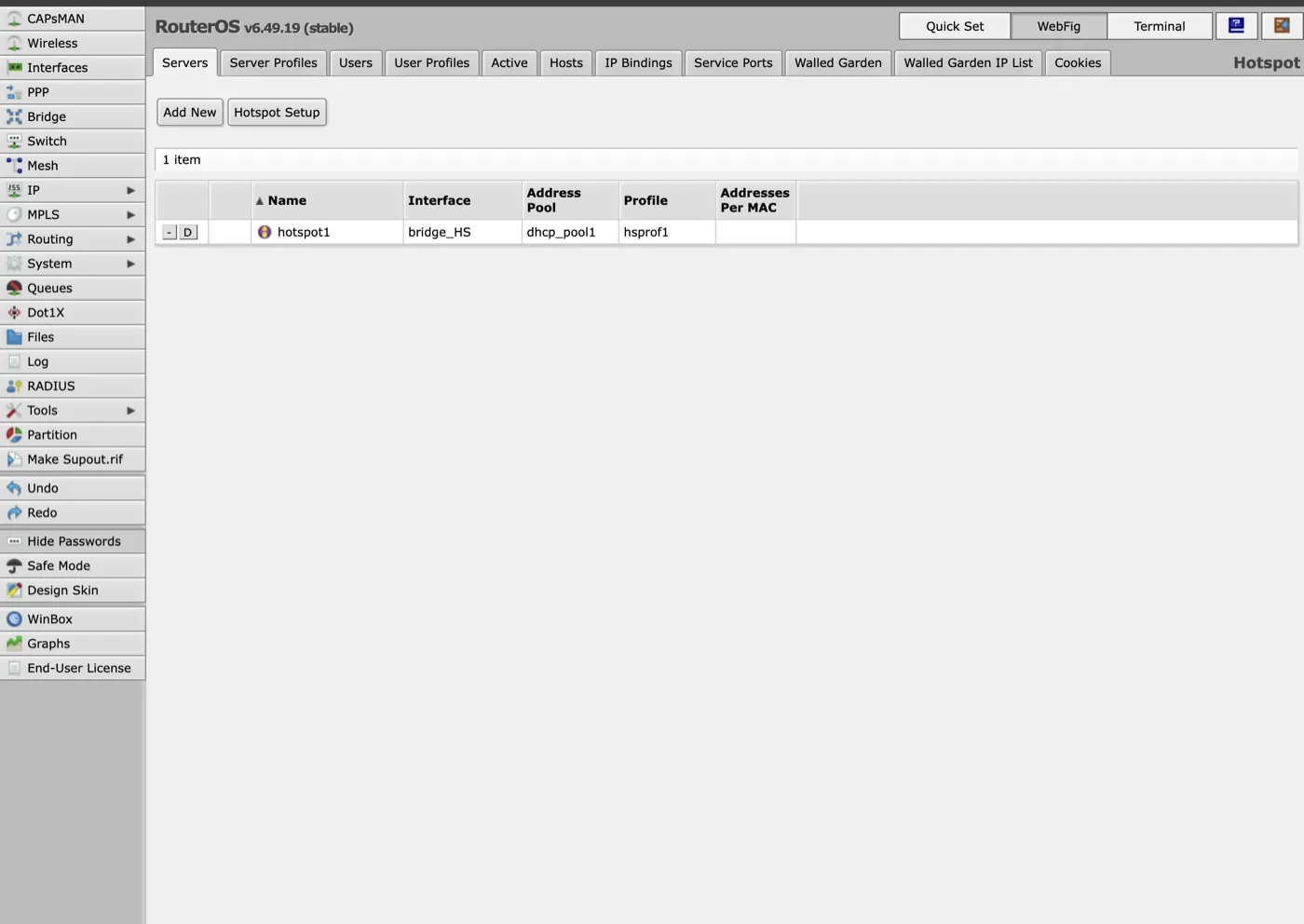Screen dimensions: 1304x924
Task: Open the Files folder icon
Action: point(14,337)
